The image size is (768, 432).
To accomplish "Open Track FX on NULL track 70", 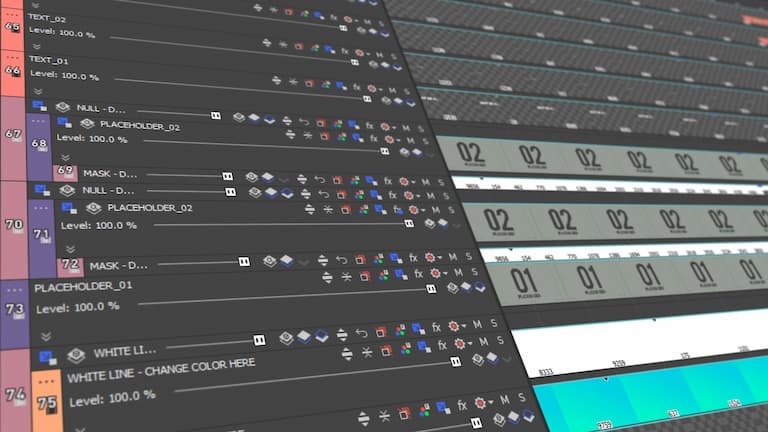I will [392, 195].
